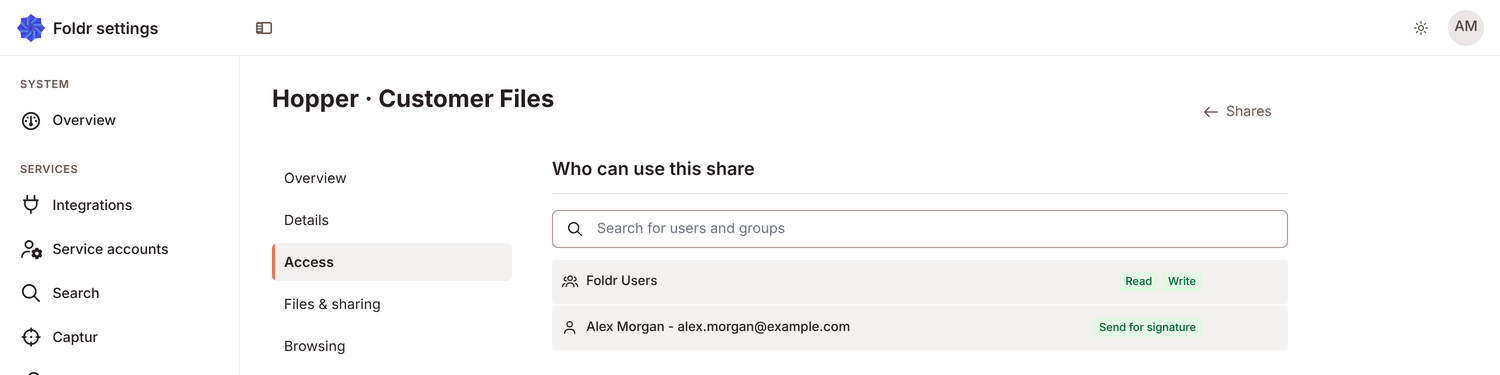Click the group icon next to Foldr Users
This screenshot has height=375, width=1500.
coord(570,282)
